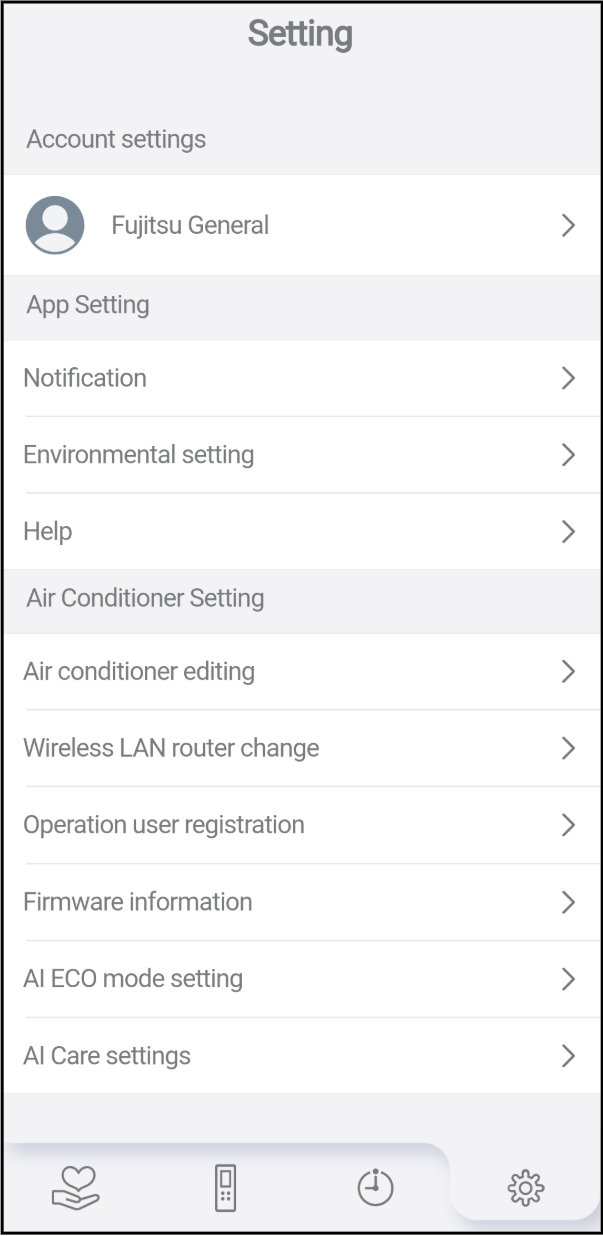
Task: Open AI Care settings
Action: point(107,1056)
